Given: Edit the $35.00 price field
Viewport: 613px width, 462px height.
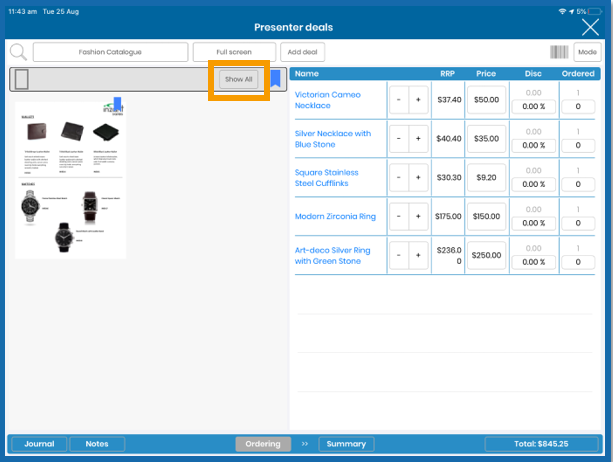Looking at the screenshot, I should [x=486, y=138].
